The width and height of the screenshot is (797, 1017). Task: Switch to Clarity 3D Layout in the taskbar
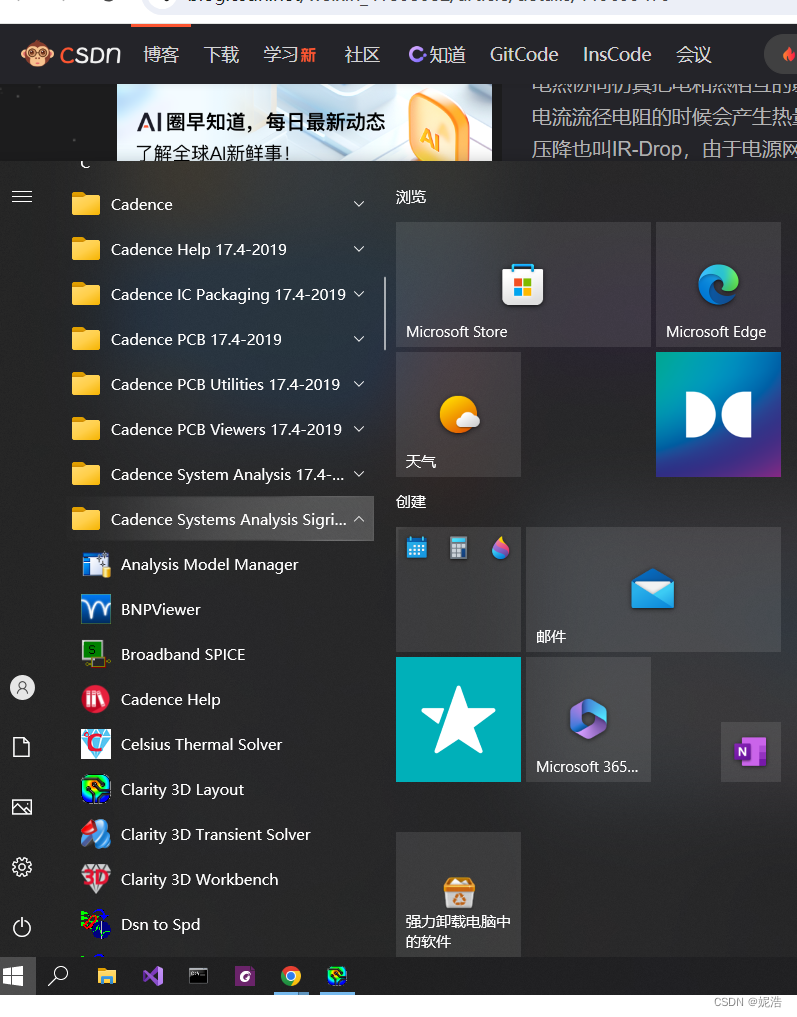tap(337, 975)
